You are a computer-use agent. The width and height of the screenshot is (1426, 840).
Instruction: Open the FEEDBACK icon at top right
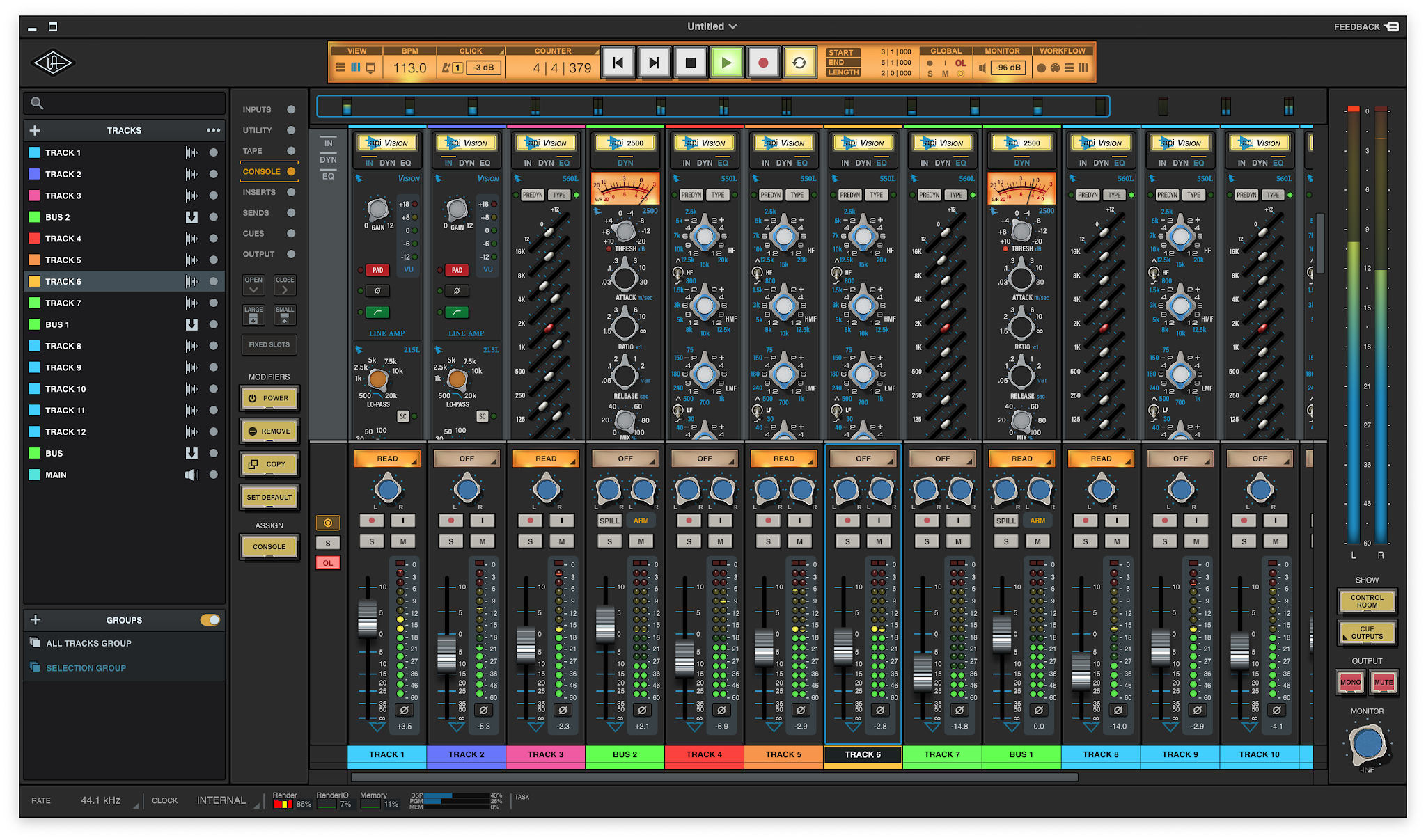pos(1392,26)
